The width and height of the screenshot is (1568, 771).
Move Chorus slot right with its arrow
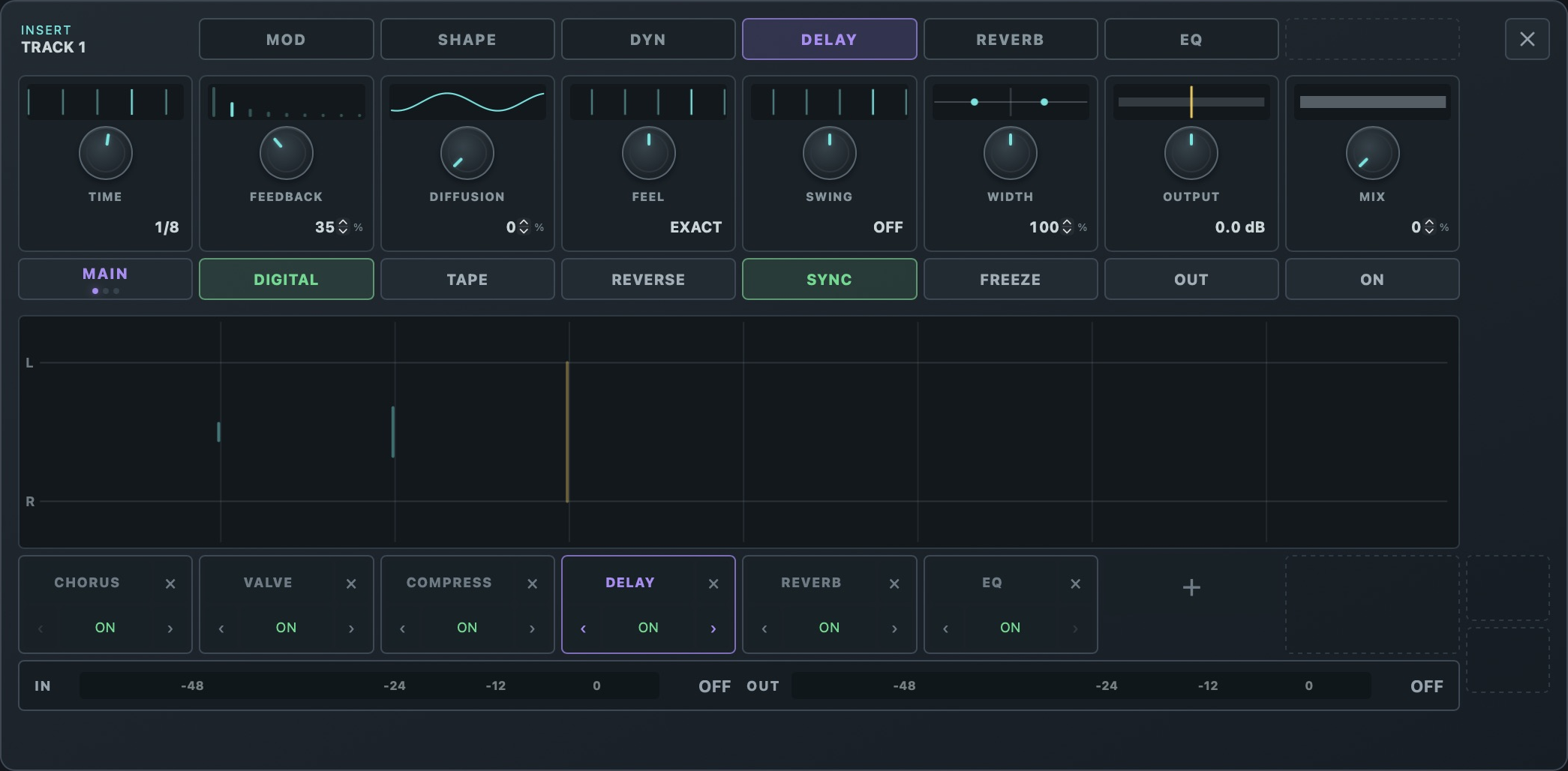[170, 628]
